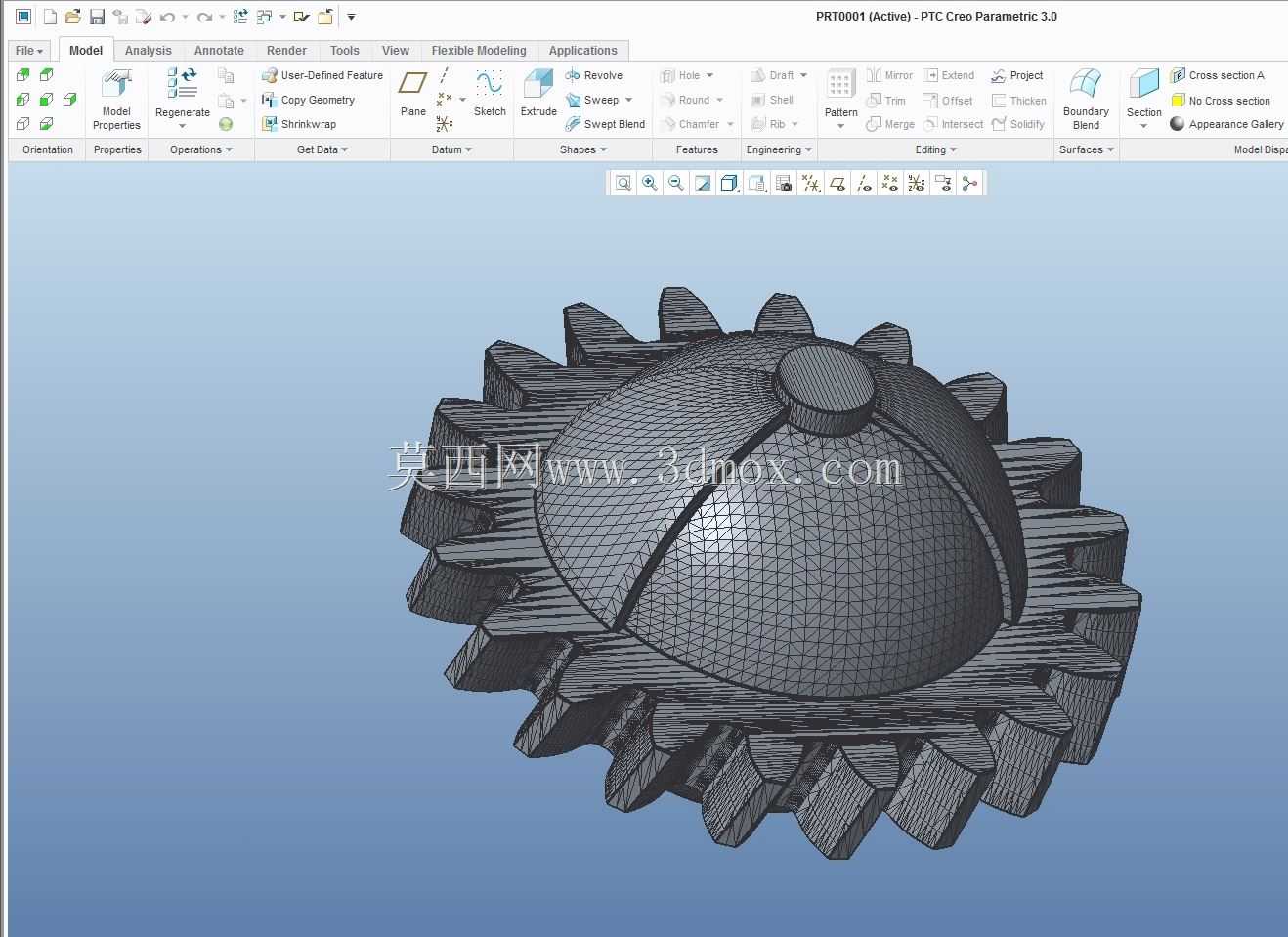1288x937 pixels.
Task: Switch to the Render tab
Action: [286, 51]
